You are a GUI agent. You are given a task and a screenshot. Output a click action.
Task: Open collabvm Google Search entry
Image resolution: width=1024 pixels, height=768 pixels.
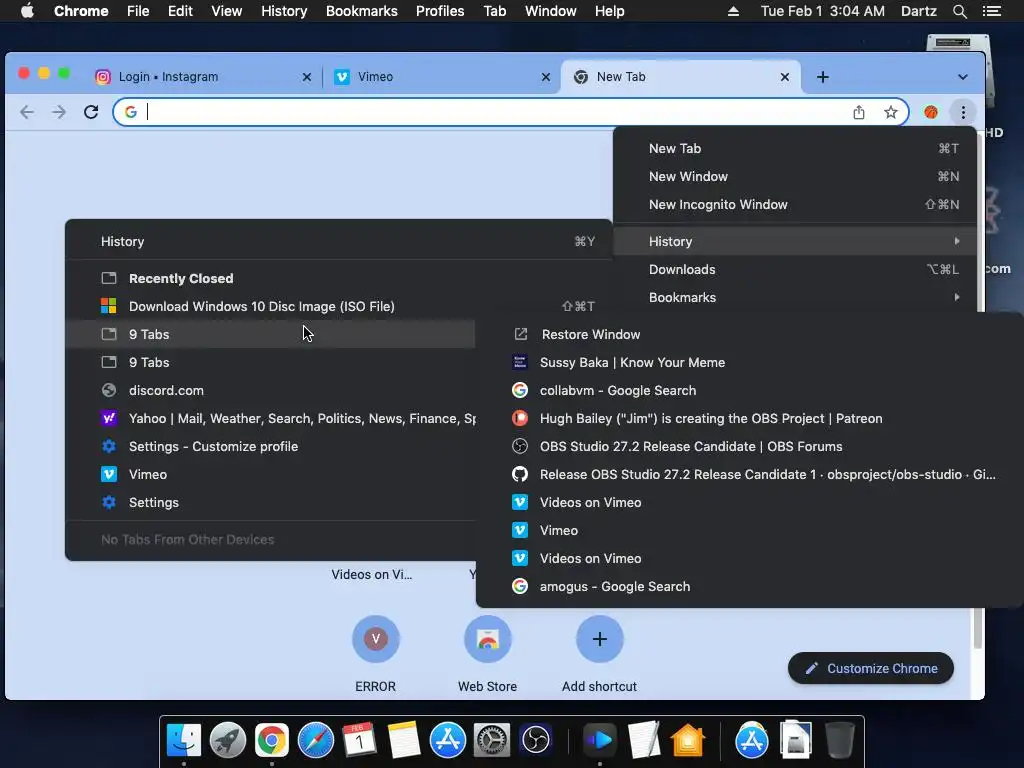750,391
